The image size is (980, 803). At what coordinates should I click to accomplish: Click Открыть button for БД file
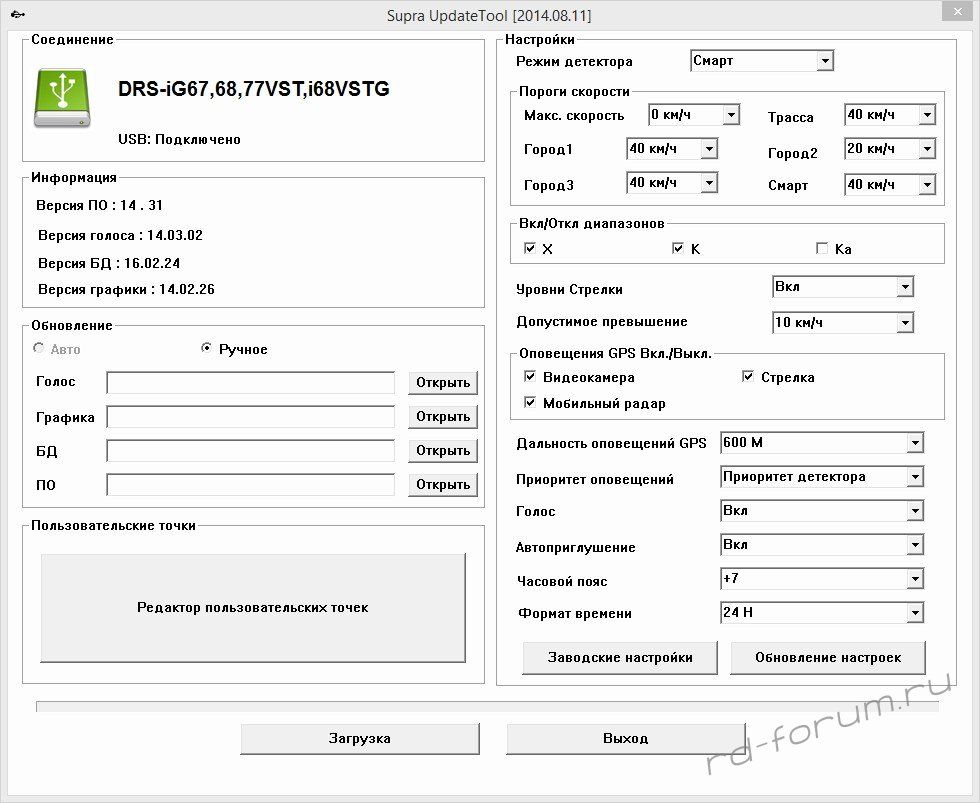443,451
